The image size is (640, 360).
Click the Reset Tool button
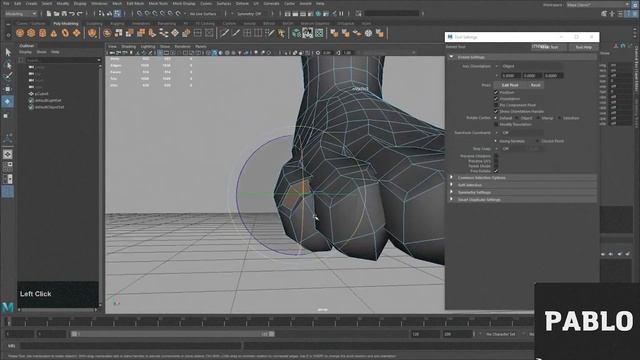point(550,47)
